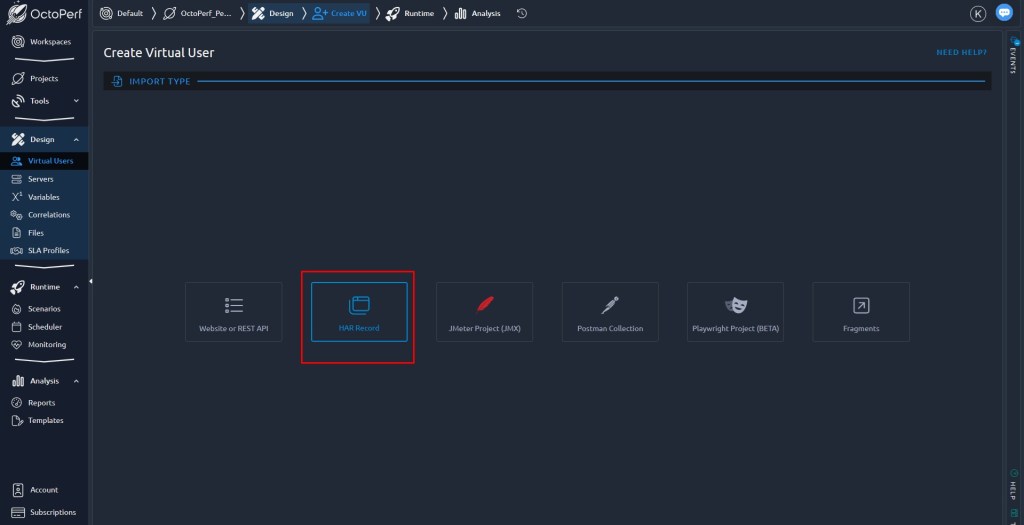Choose the JMeter Project (JMX) feather icon
1024x525 pixels.
(x=484, y=305)
